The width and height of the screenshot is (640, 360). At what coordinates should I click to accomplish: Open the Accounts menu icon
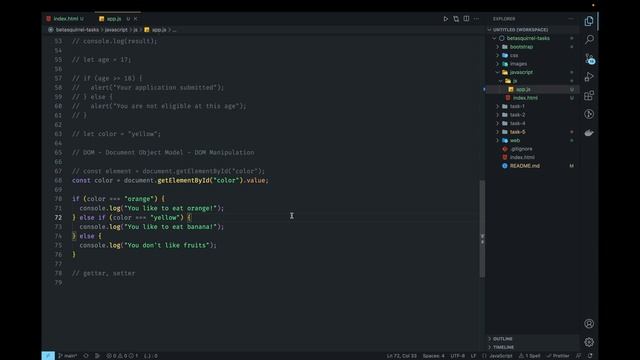pyautogui.click(x=589, y=324)
